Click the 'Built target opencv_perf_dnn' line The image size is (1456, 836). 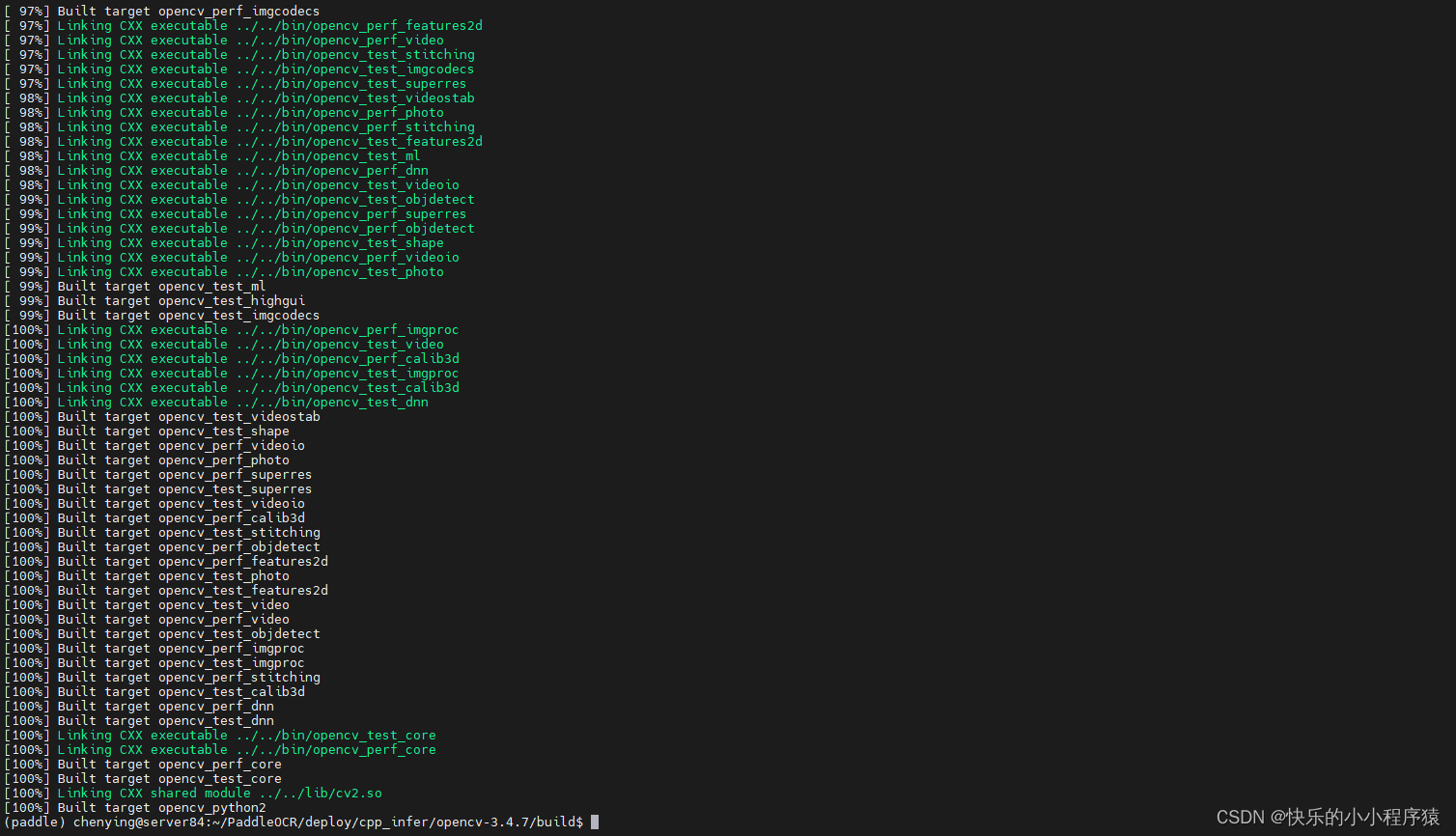(x=139, y=707)
